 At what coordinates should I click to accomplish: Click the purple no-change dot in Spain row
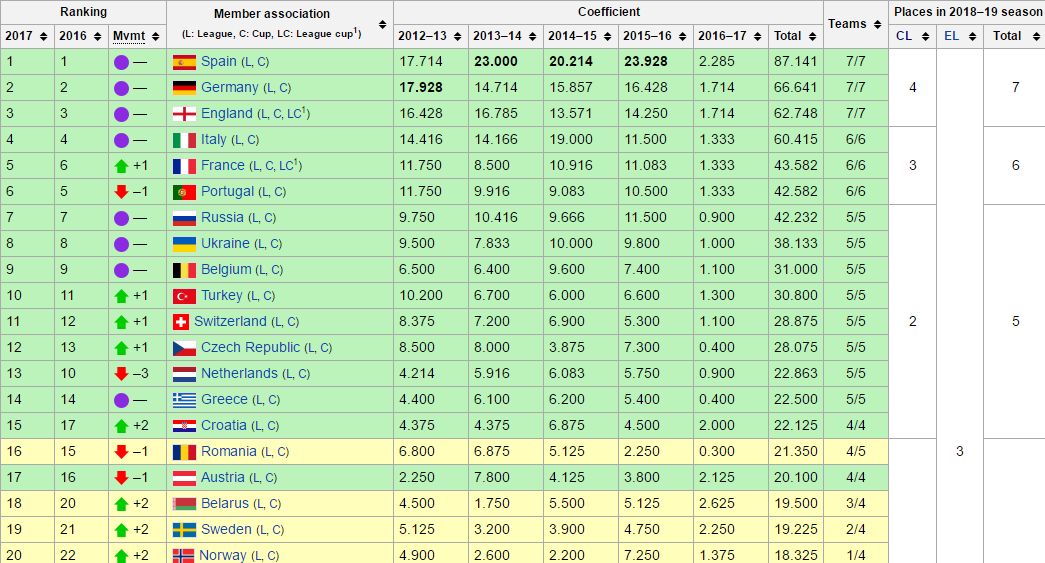pos(121,62)
